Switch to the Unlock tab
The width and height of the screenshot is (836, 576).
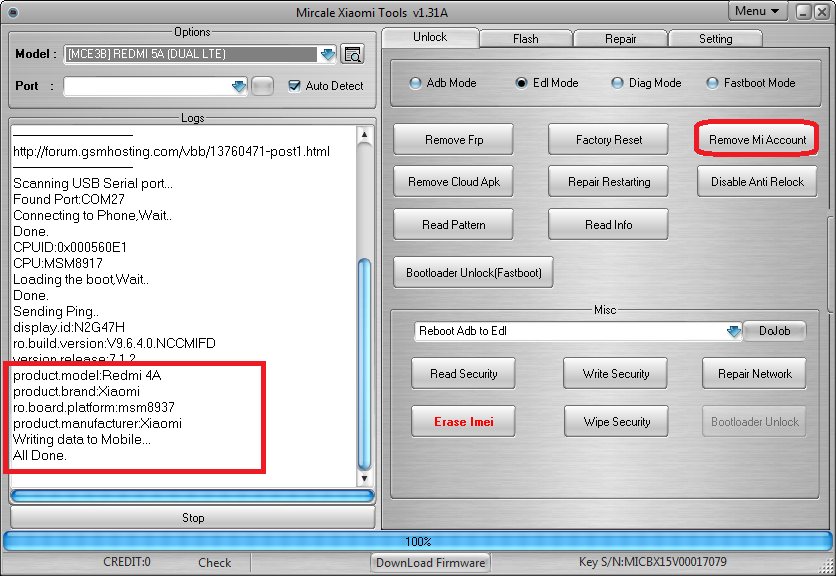tap(430, 37)
